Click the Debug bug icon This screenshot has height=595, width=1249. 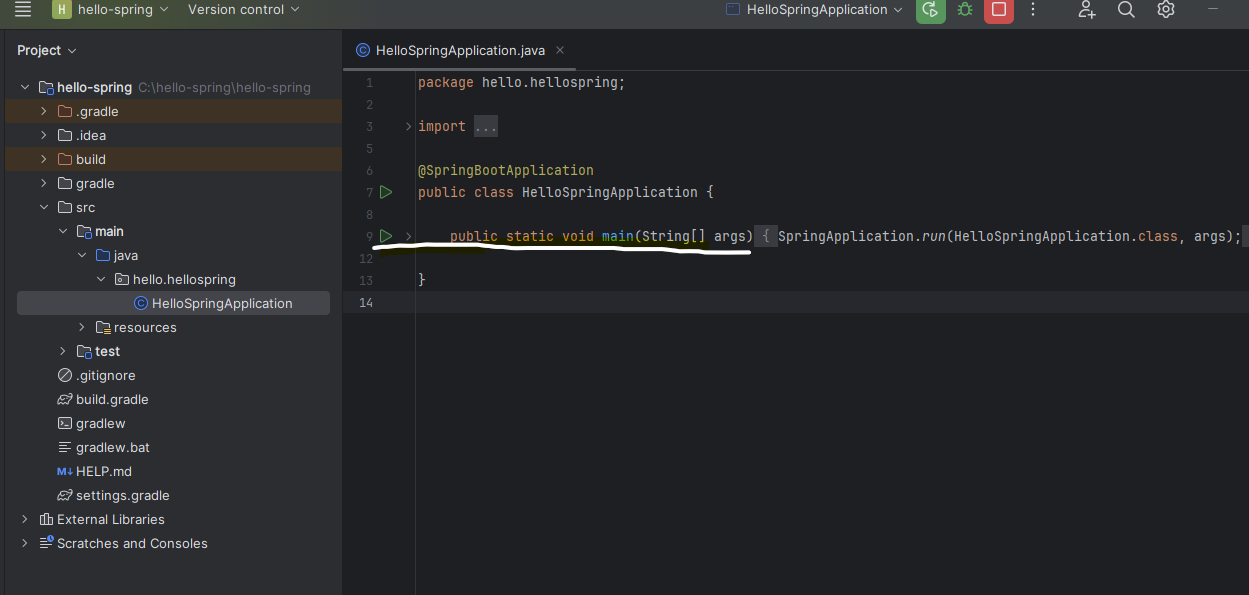click(964, 10)
